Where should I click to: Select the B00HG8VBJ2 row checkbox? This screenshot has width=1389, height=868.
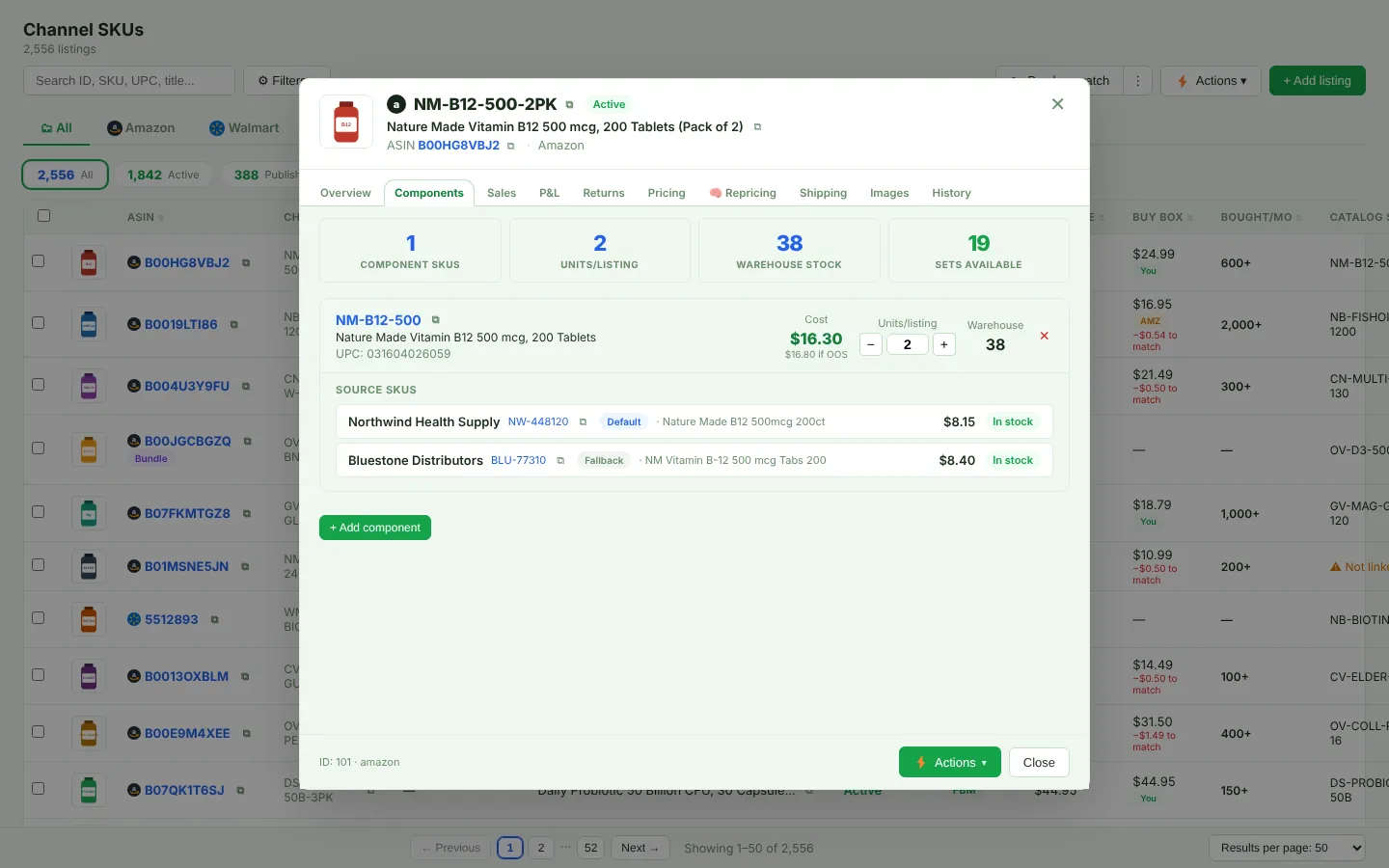click(x=39, y=260)
